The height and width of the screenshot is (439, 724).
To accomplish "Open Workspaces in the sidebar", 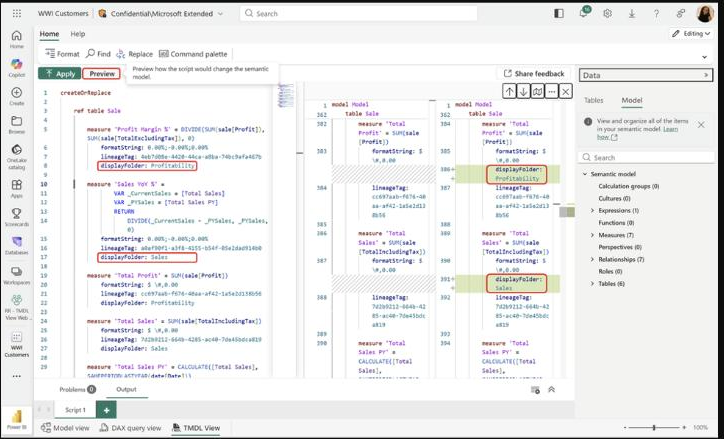I will click(17, 276).
